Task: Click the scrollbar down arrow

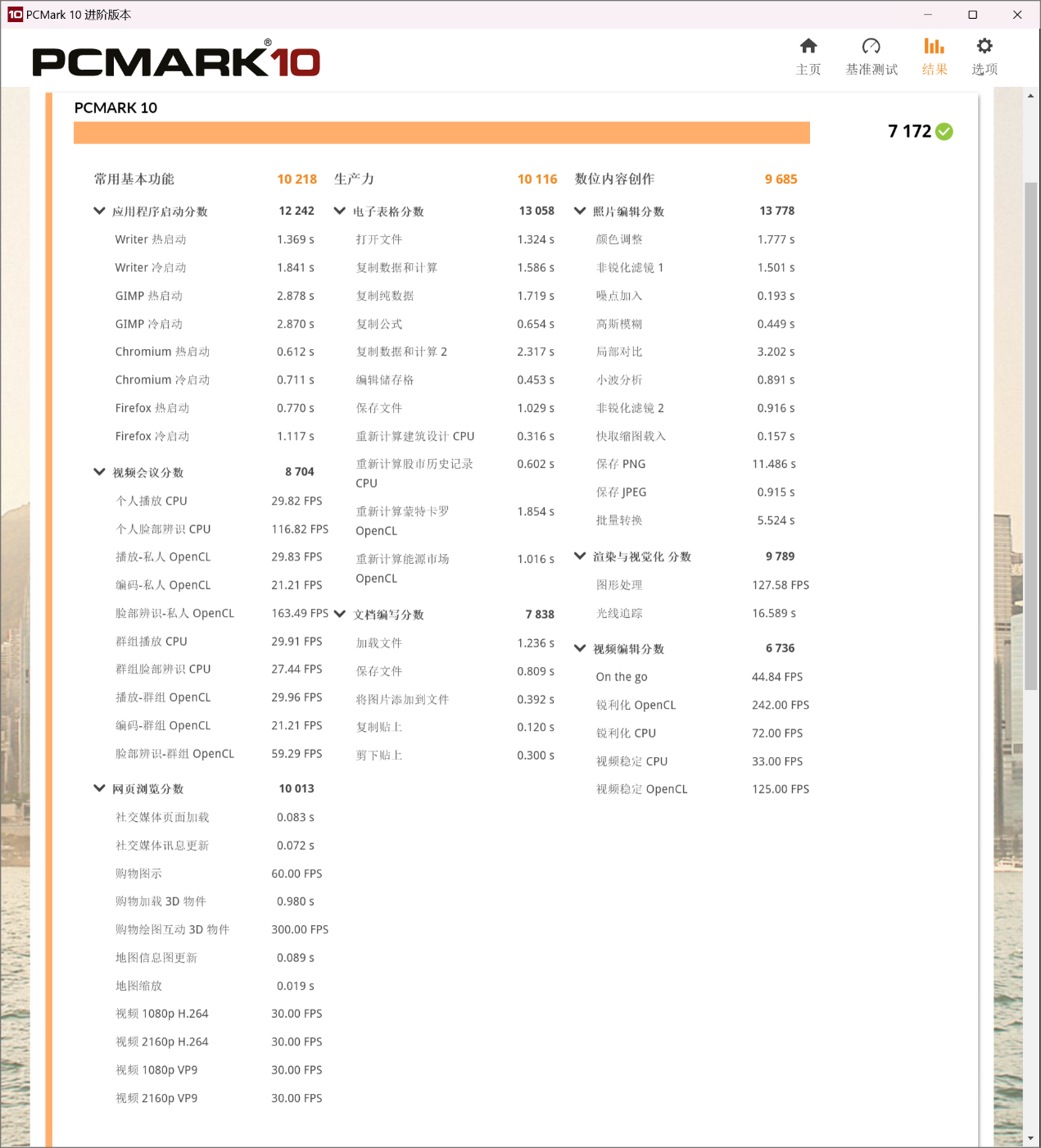Action: (1030, 1138)
